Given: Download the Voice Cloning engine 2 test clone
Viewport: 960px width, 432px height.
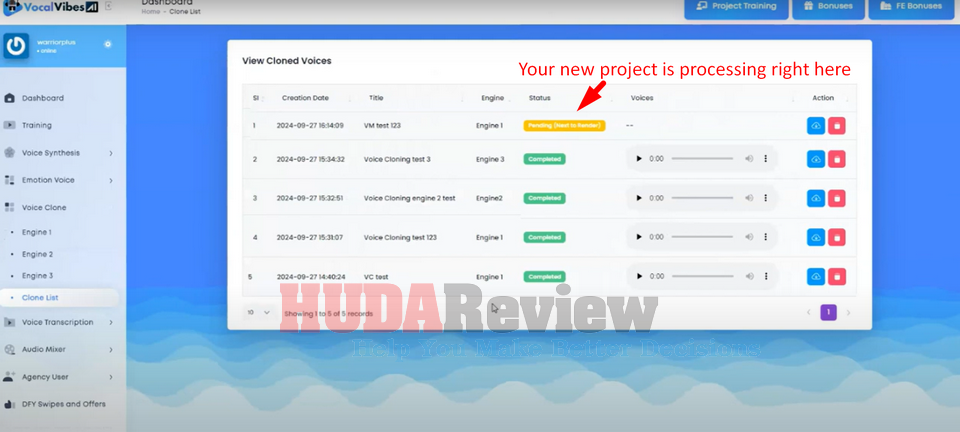Looking at the screenshot, I should click(x=816, y=198).
